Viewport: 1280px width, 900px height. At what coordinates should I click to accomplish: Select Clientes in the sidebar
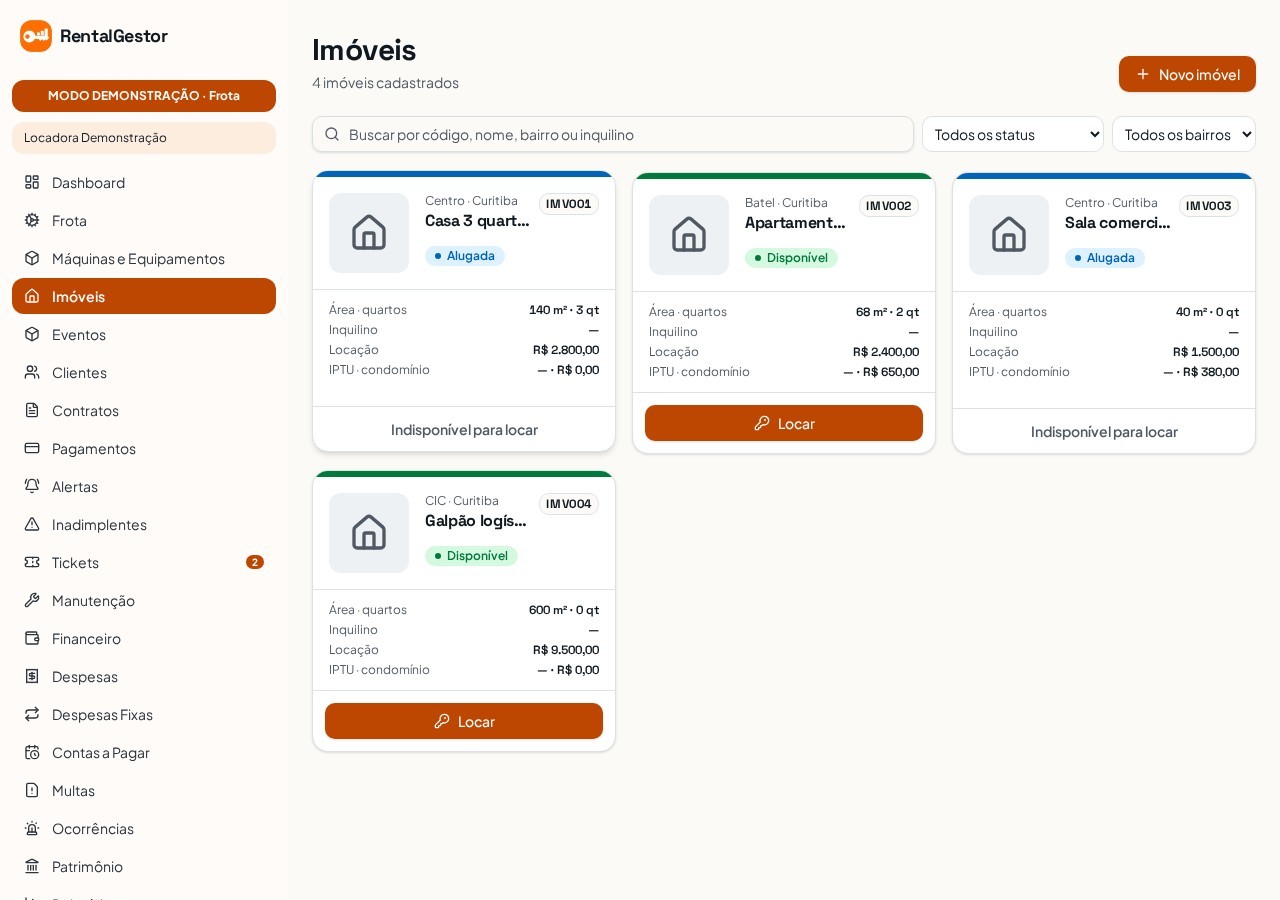144,372
